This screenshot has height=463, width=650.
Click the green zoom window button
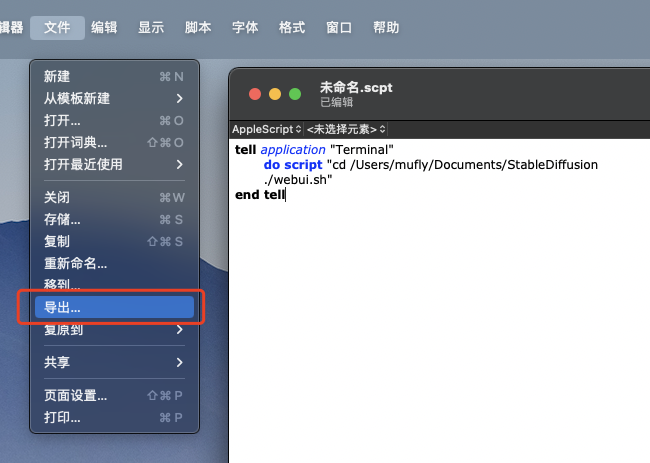pyautogui.click(x=295, y=94)
